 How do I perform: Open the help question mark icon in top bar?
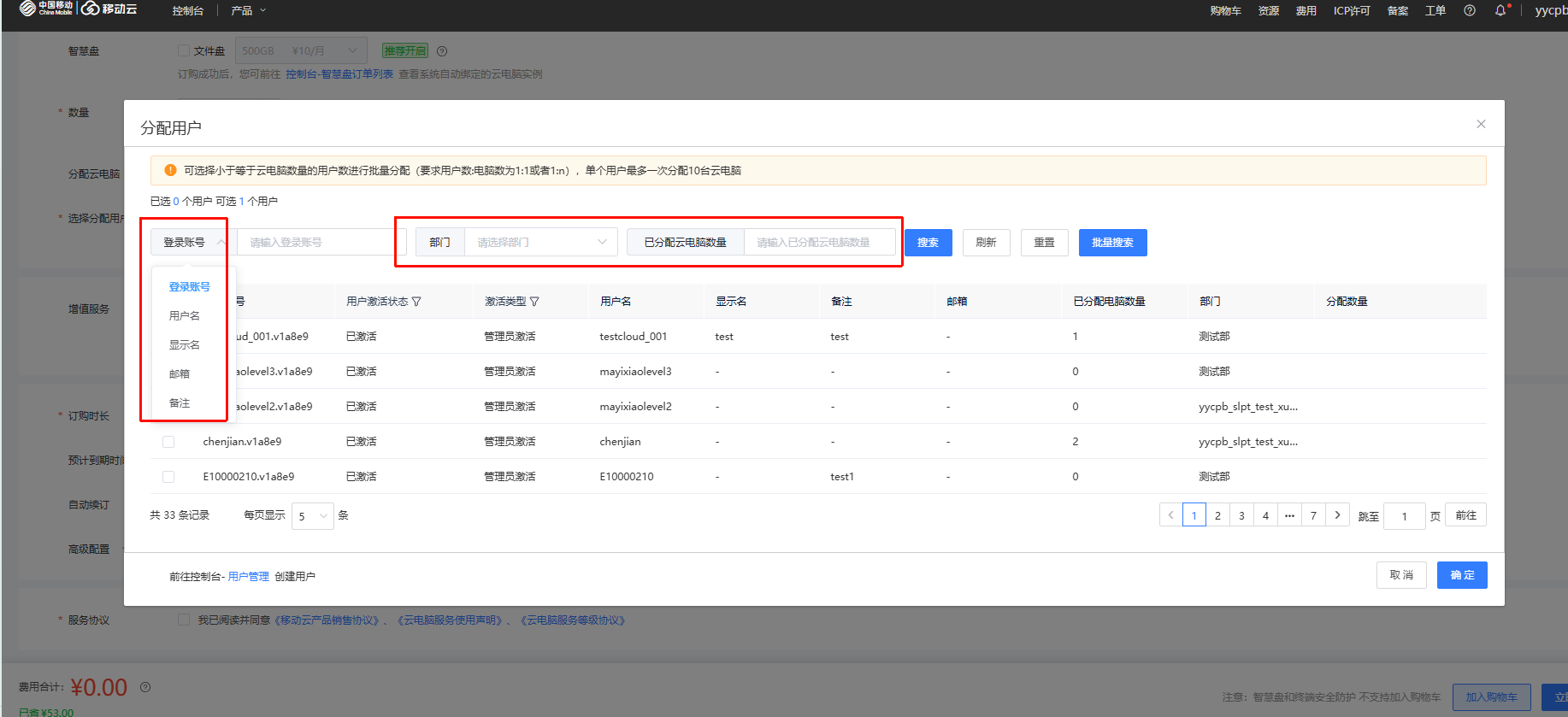[x=1469, y=10]
